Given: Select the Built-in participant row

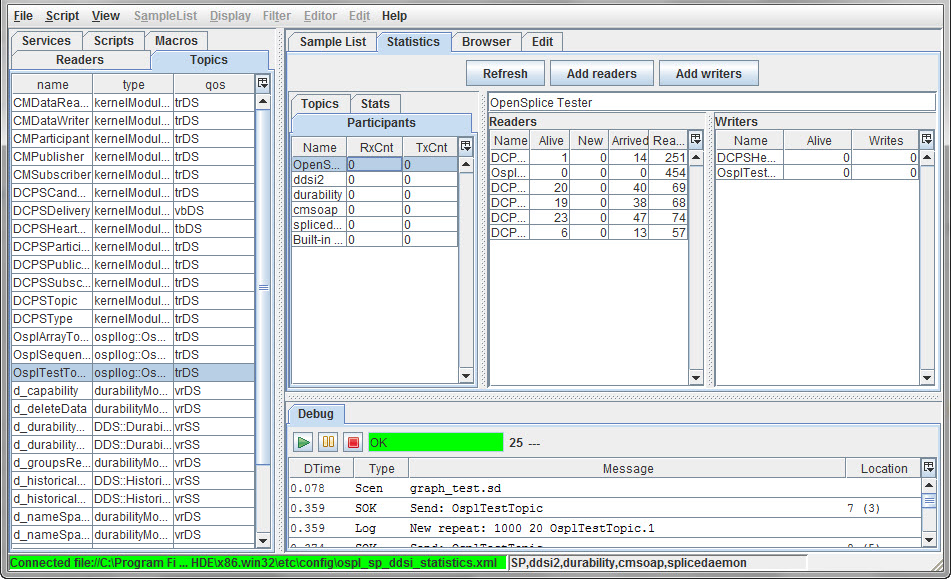Looking at the screenshot, I should click(x=375, y=239).
